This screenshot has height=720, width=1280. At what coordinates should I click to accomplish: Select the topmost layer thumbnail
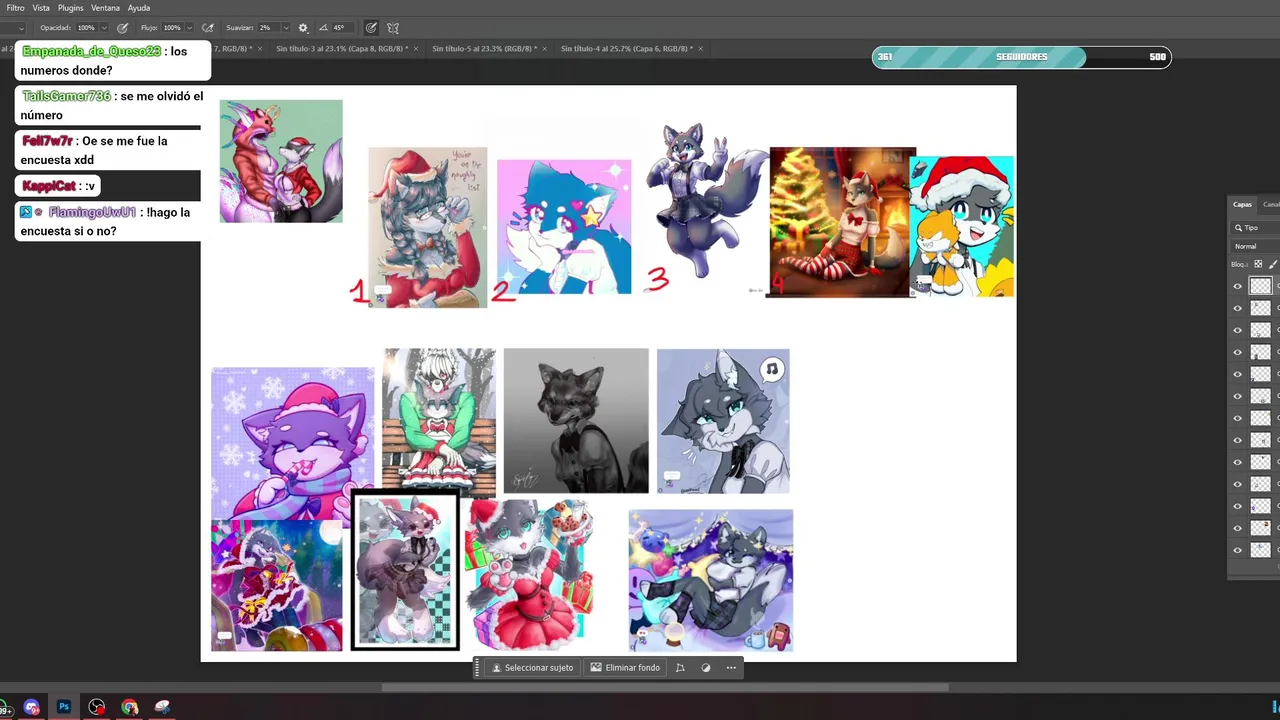pos(1261,286)
